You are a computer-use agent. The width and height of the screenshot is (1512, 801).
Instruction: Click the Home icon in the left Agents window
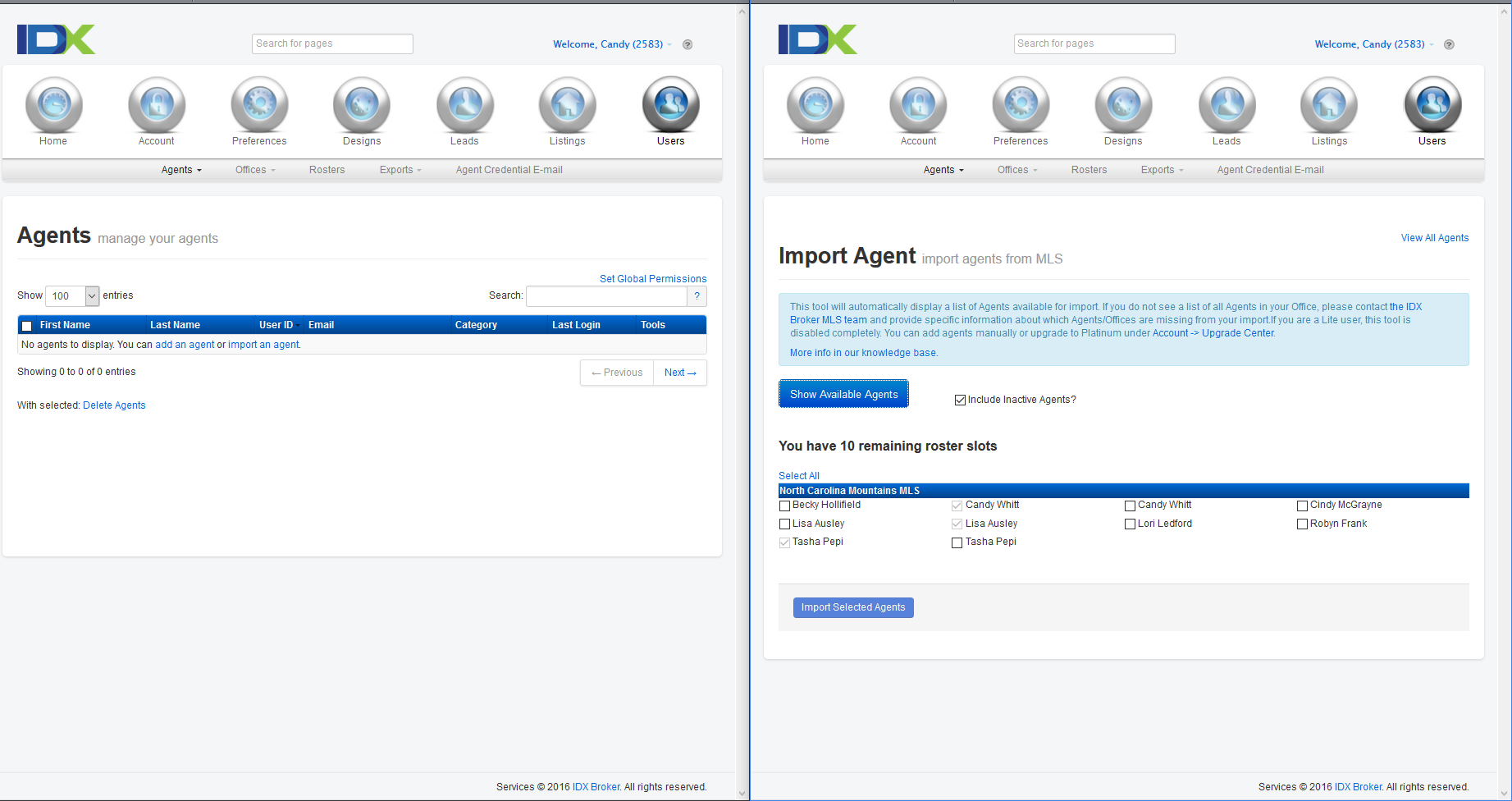[54, 104]
